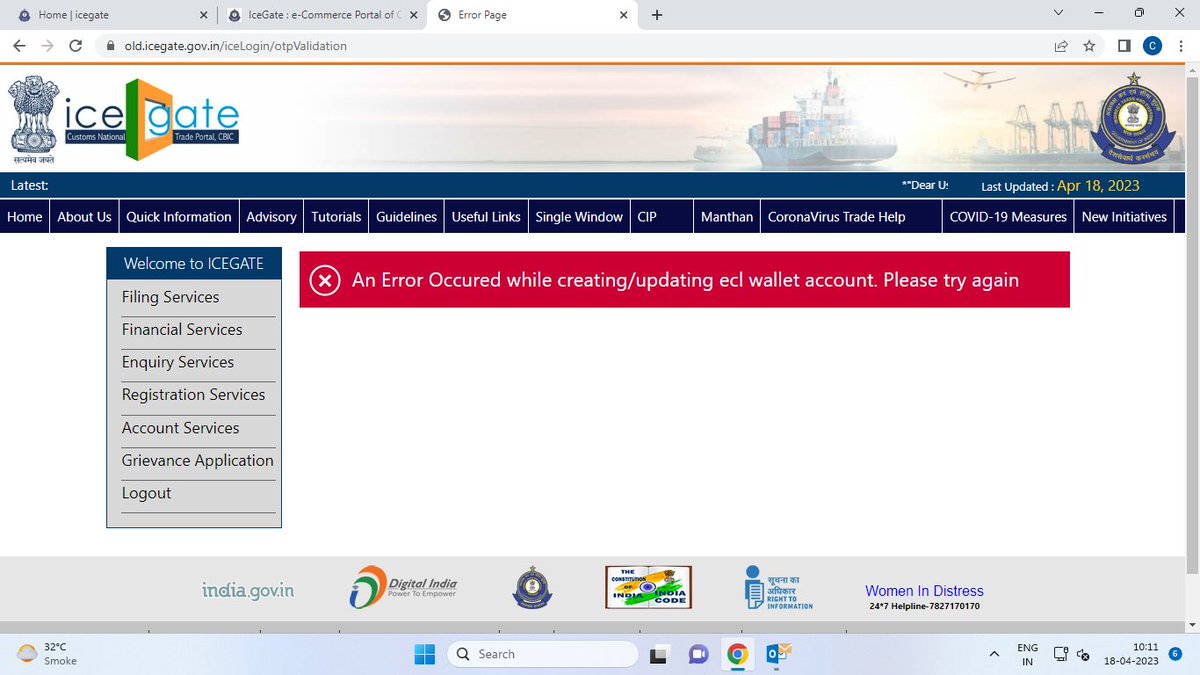The width and height of the screenshot is (1200, 675).
Task: Open the Right to Information logo
Action: point(779,587)
